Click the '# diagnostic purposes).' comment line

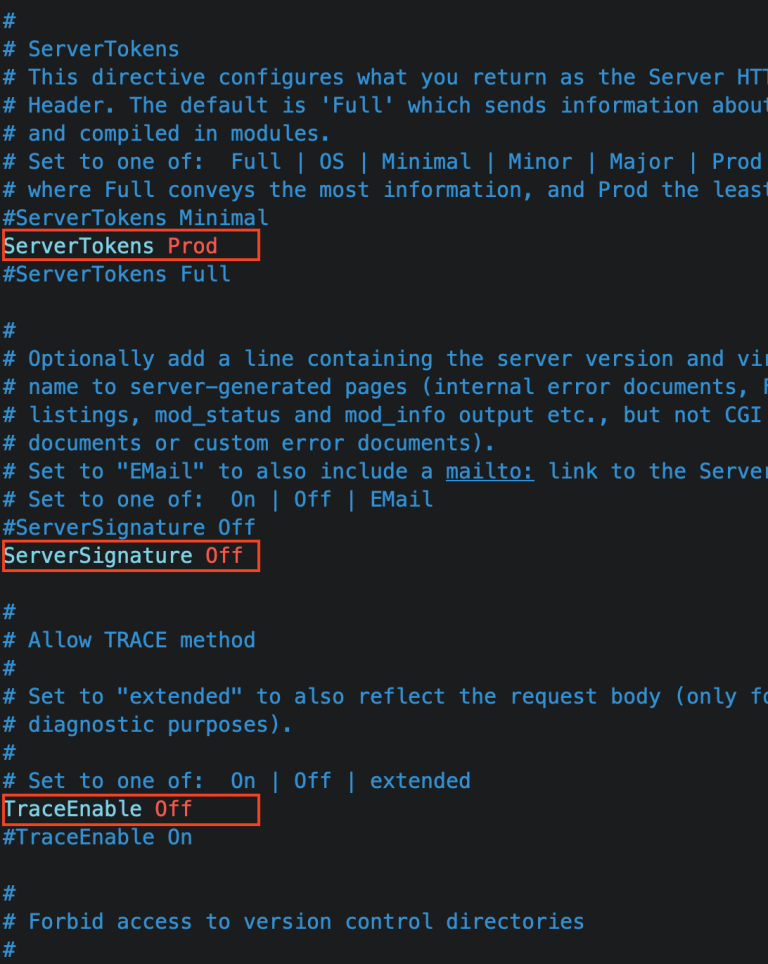148,725
